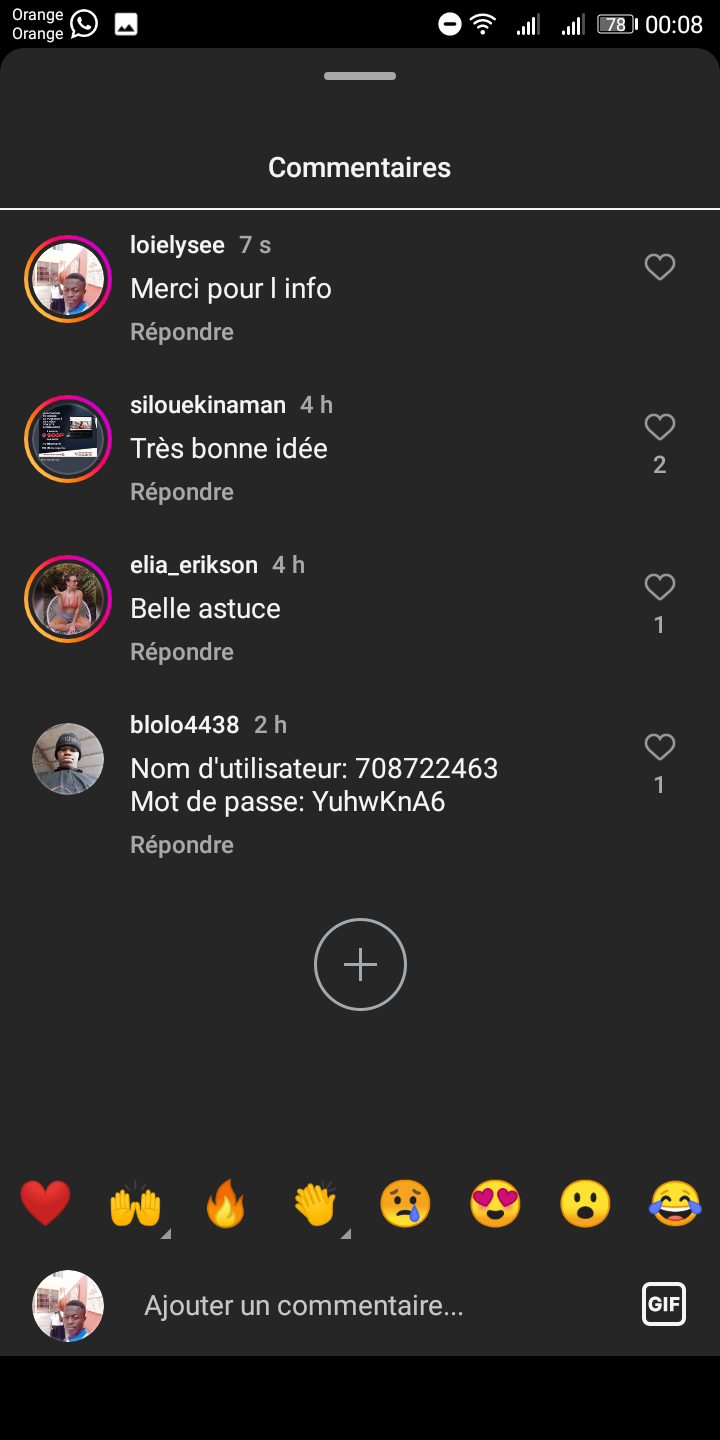This screenshot has height=1440, width=720.
Task: Insert the heart-eyes emoji
Action: pyautogui.click(x=495, y=1203)
